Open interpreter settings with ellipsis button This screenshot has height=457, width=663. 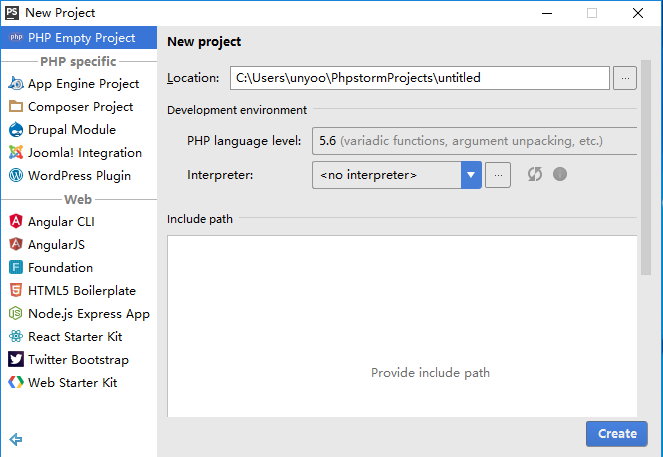[498, 175]
